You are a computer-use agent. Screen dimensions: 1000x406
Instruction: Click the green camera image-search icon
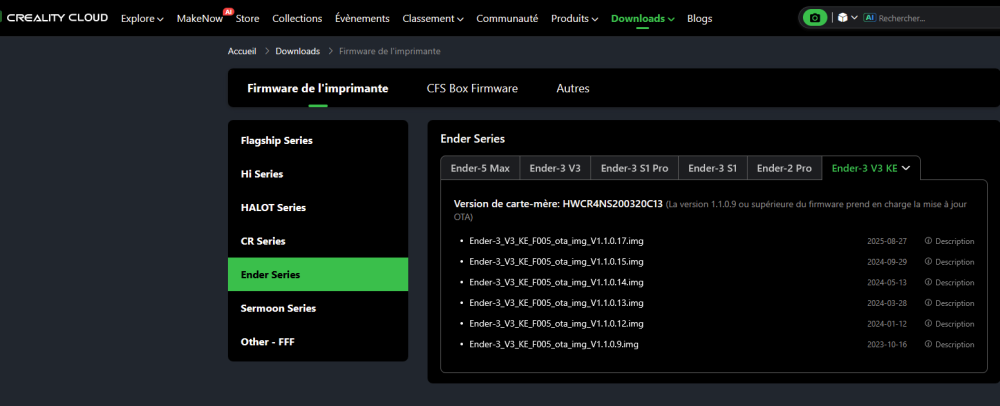click(814, 18)
